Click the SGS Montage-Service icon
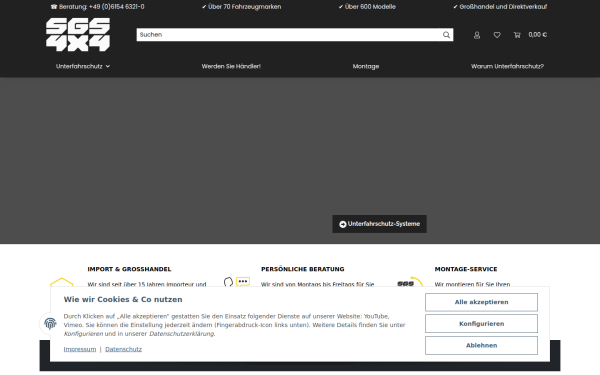The image size is (600, 375). [x=410, y=282]
